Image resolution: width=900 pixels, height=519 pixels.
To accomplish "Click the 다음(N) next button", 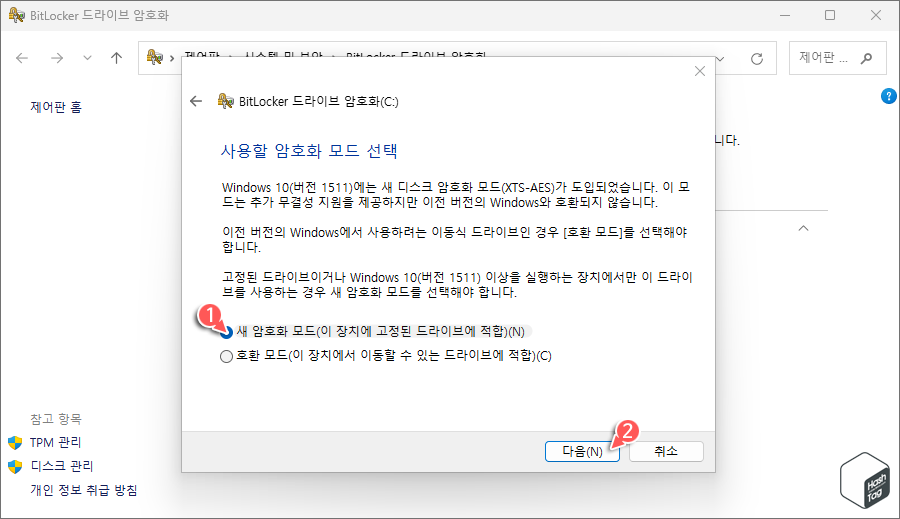I will (582, 451).
